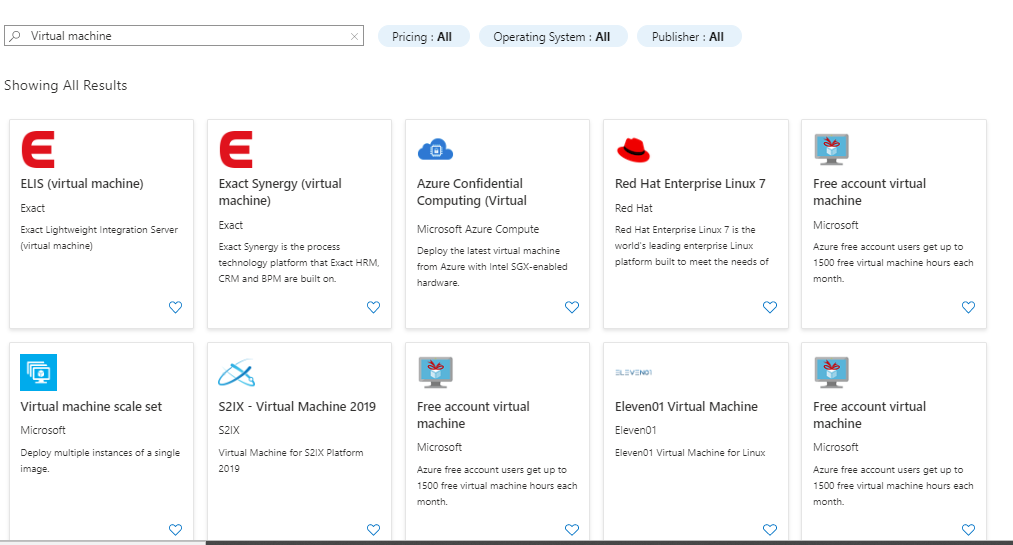Click the "S2IX" publisher text
Image resolution: width=1013 pixels, height=545 pixels.
click(229, 430)
